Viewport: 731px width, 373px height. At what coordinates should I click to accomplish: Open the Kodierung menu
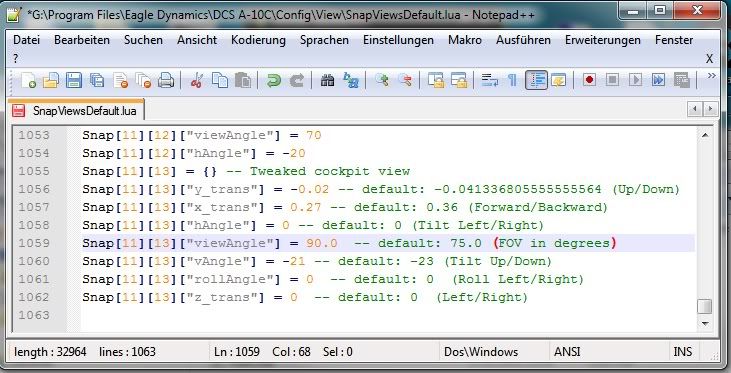pos(258,40)
